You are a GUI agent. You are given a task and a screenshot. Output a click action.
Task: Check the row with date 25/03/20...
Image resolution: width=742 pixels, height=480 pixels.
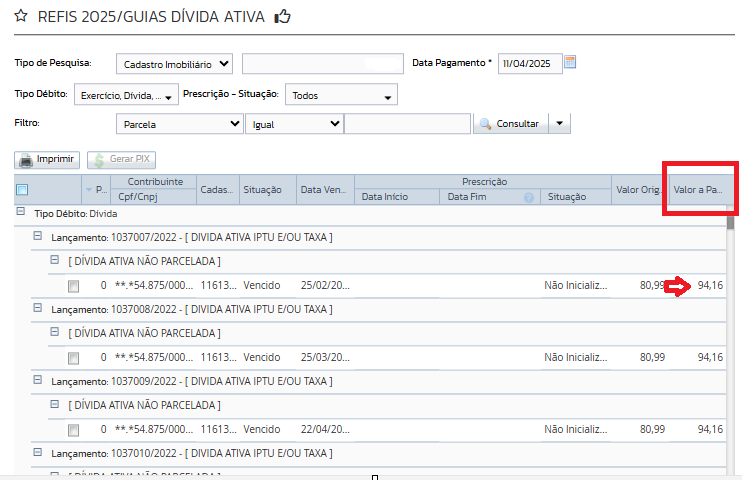click(73, 358)
